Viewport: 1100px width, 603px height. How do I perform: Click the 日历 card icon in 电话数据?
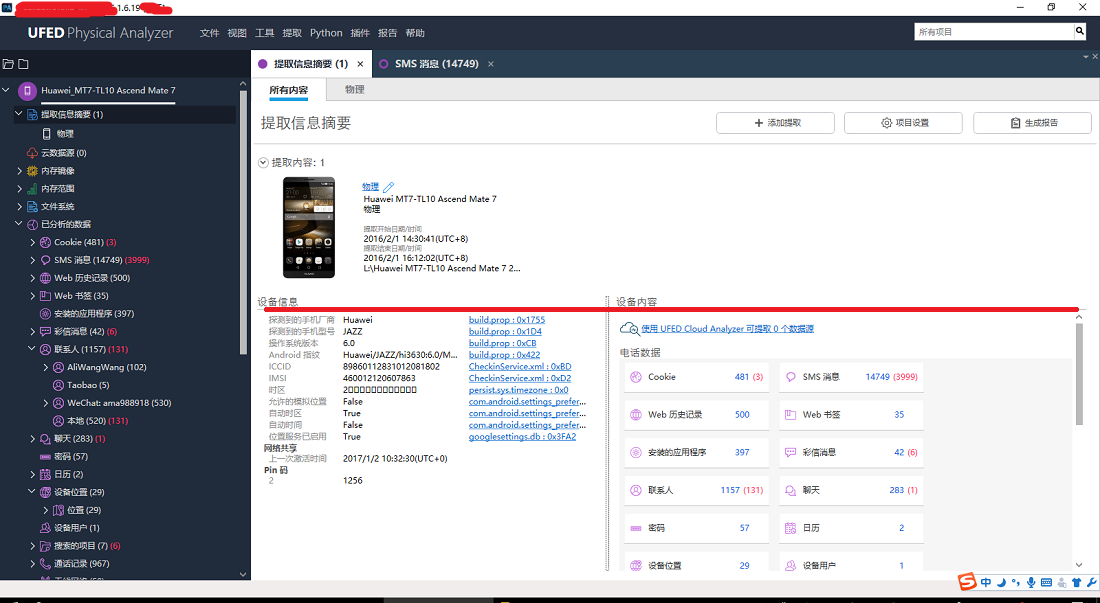click(x=791, y=528)
